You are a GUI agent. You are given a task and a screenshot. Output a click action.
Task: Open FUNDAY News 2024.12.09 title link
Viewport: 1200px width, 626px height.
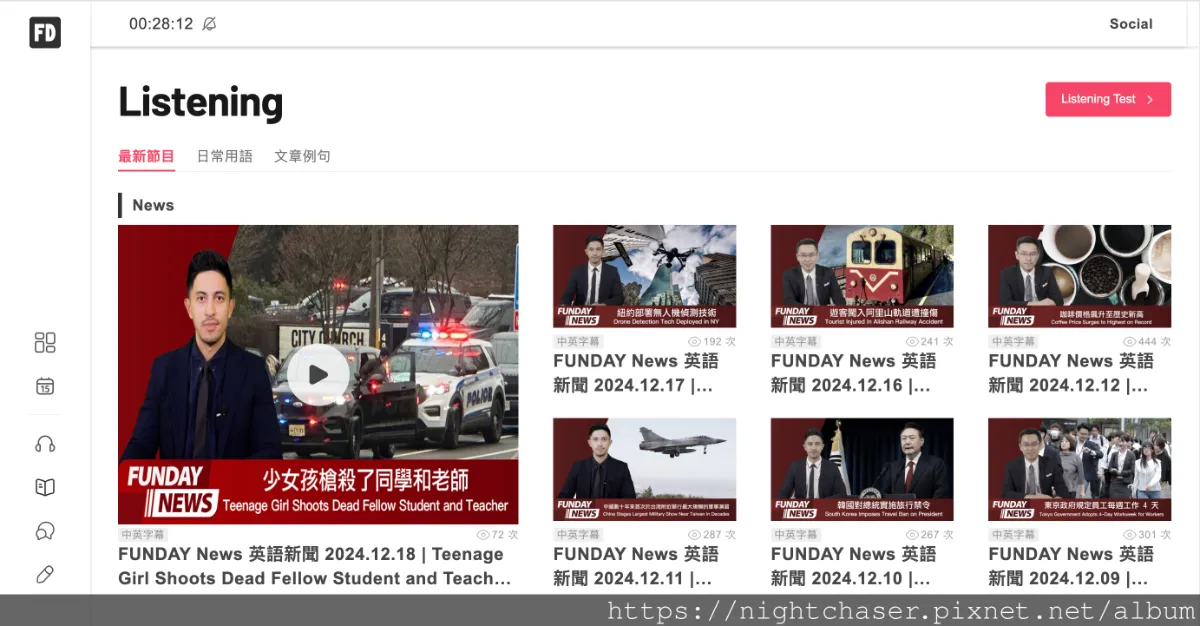coord(1071,566)
